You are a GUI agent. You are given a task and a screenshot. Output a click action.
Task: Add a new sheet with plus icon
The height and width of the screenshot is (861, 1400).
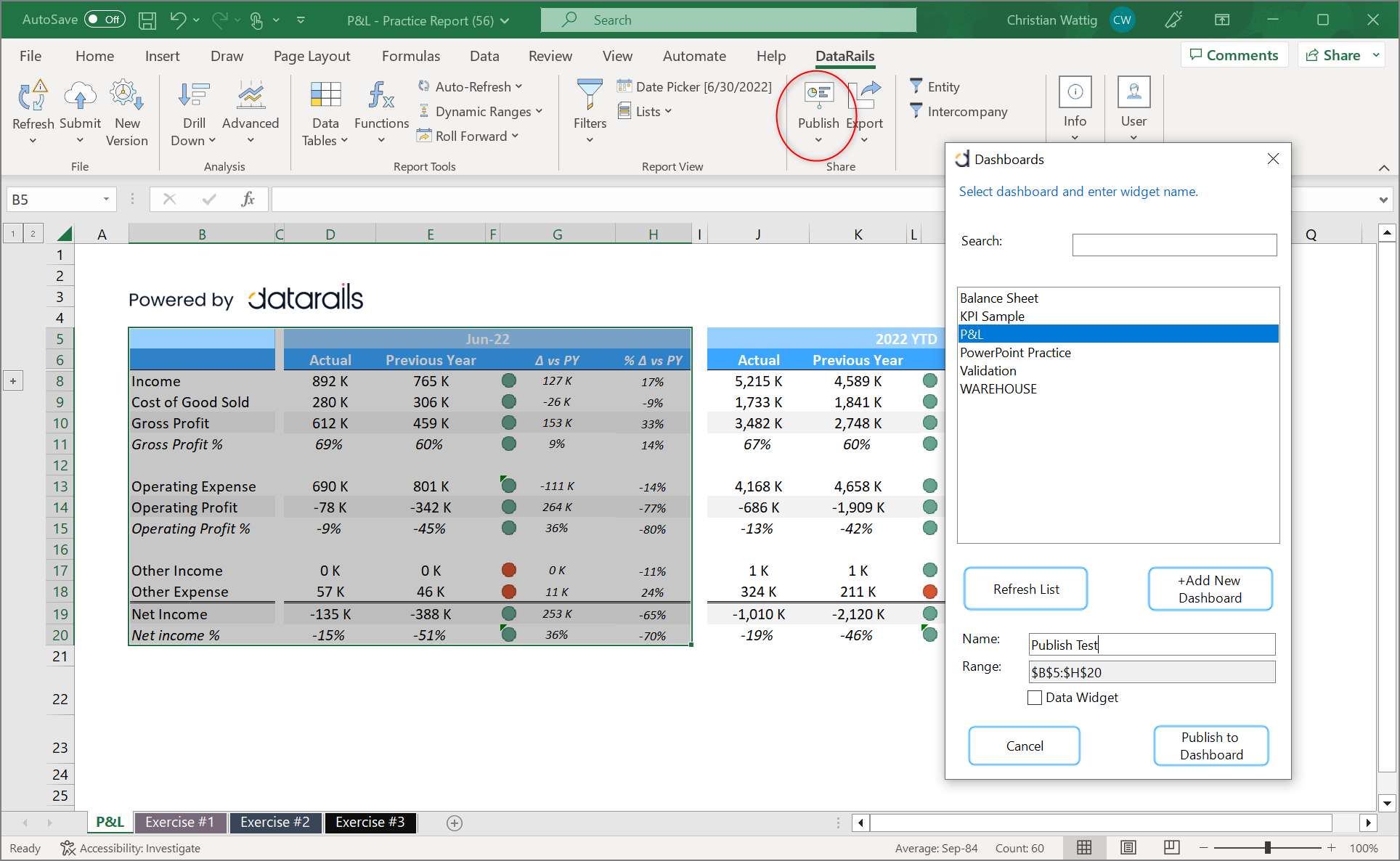click(x=455, y=823)
